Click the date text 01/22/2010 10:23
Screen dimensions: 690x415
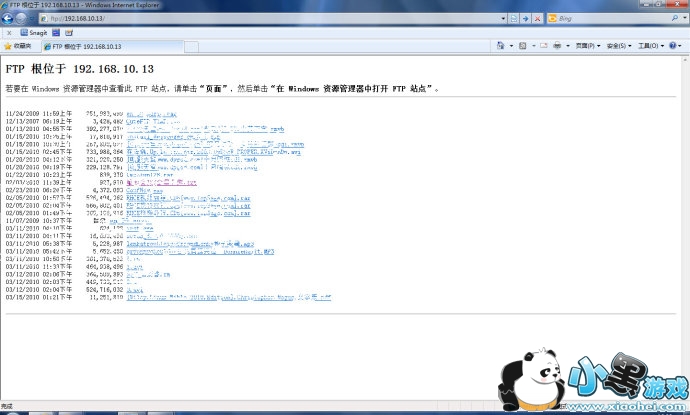[x=39, y=175]
